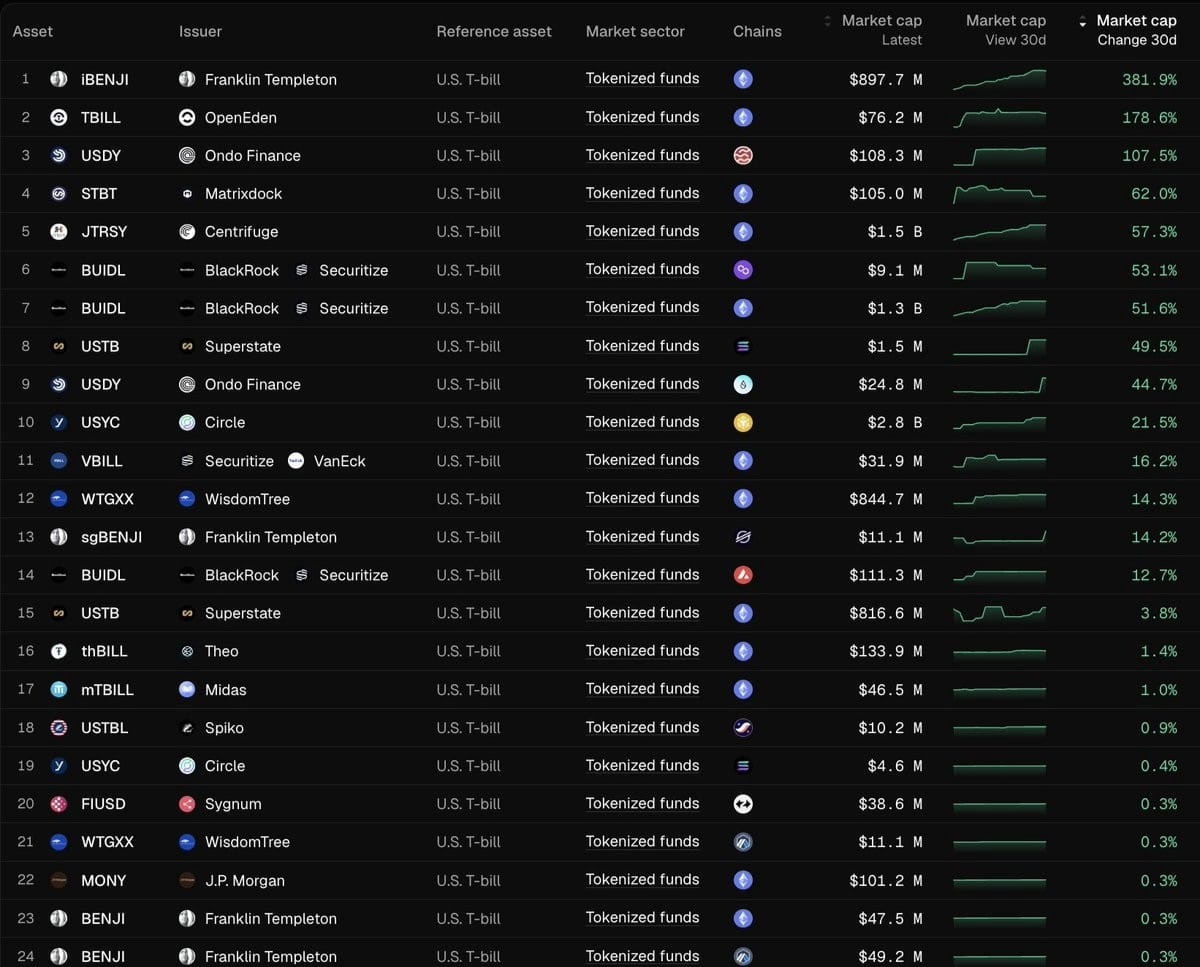Click the JTRSY asset icon
The image size is (1200, 967).
pyautogui.click(x=59, y=232)
